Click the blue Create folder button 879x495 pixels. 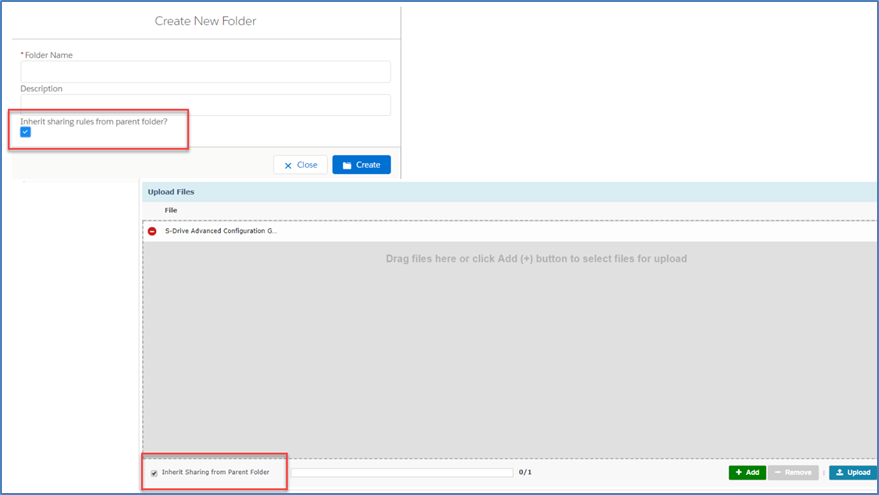361,165
